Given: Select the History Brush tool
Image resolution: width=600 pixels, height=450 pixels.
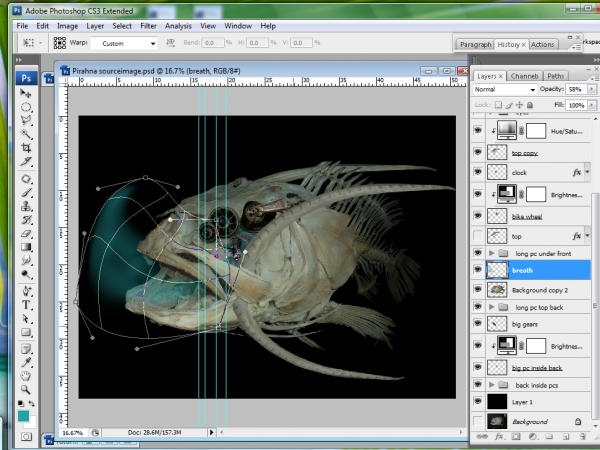Looking at the screenshot, I should click(26, 220).
